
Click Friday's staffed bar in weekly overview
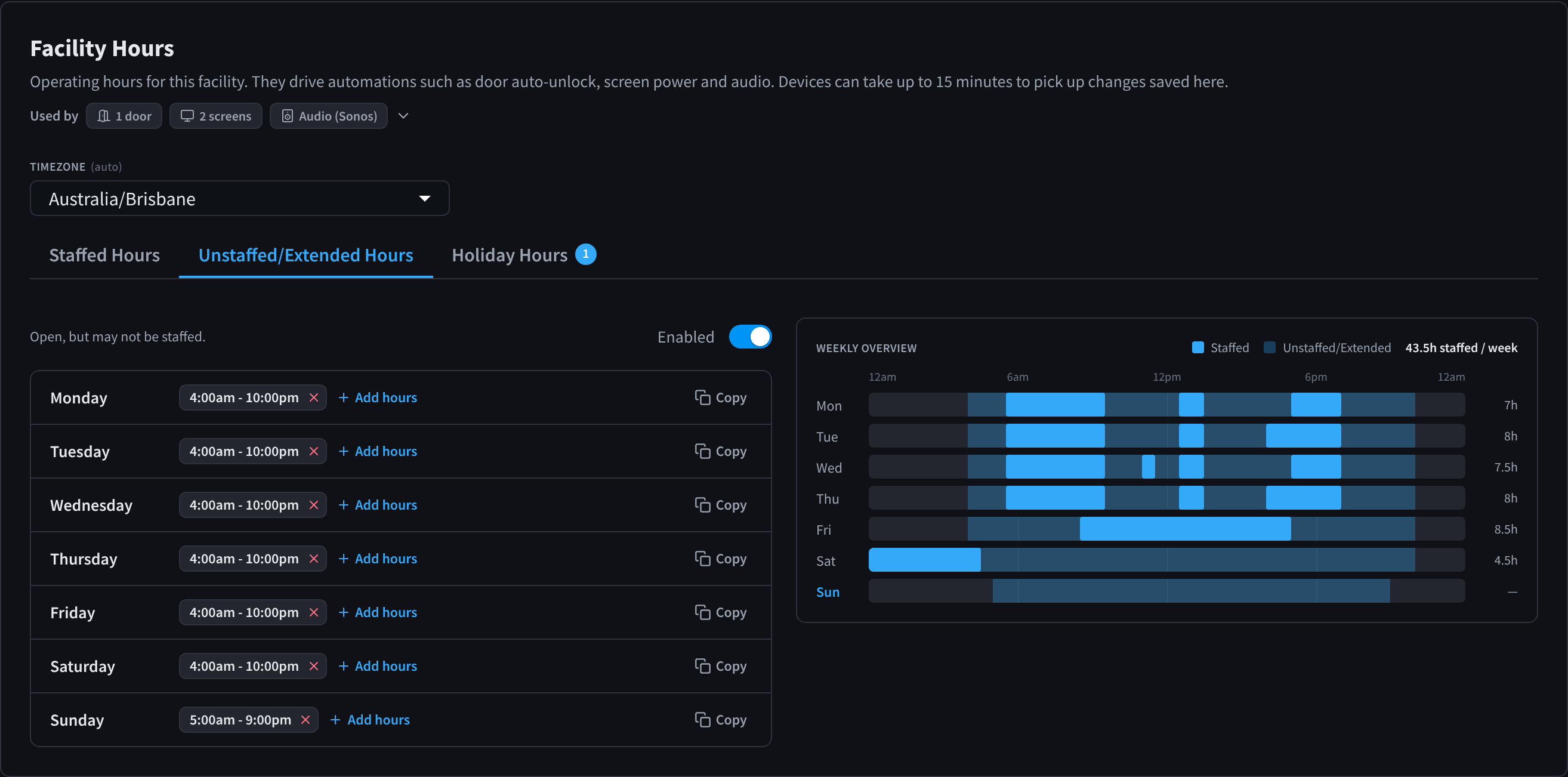tap(1185, 529)
